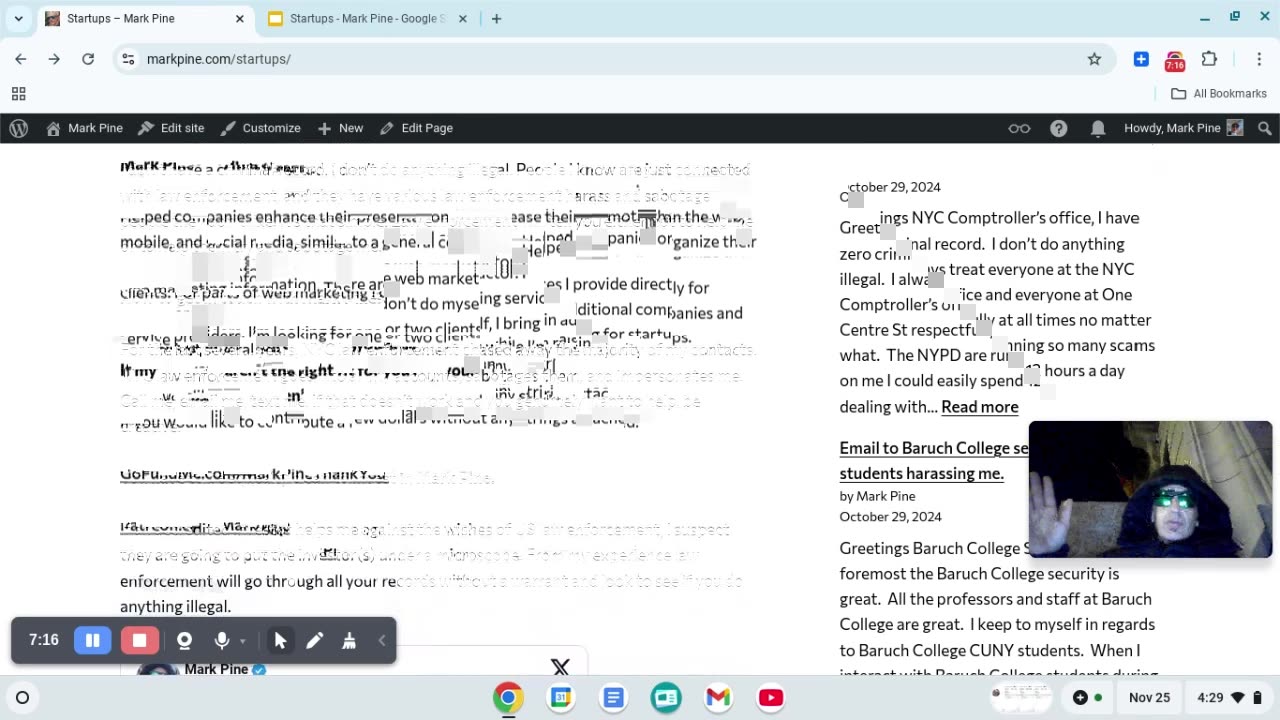Open Customize in admin bar
The height and width of the screenshot is (720, 1280).
coord(260,128)
